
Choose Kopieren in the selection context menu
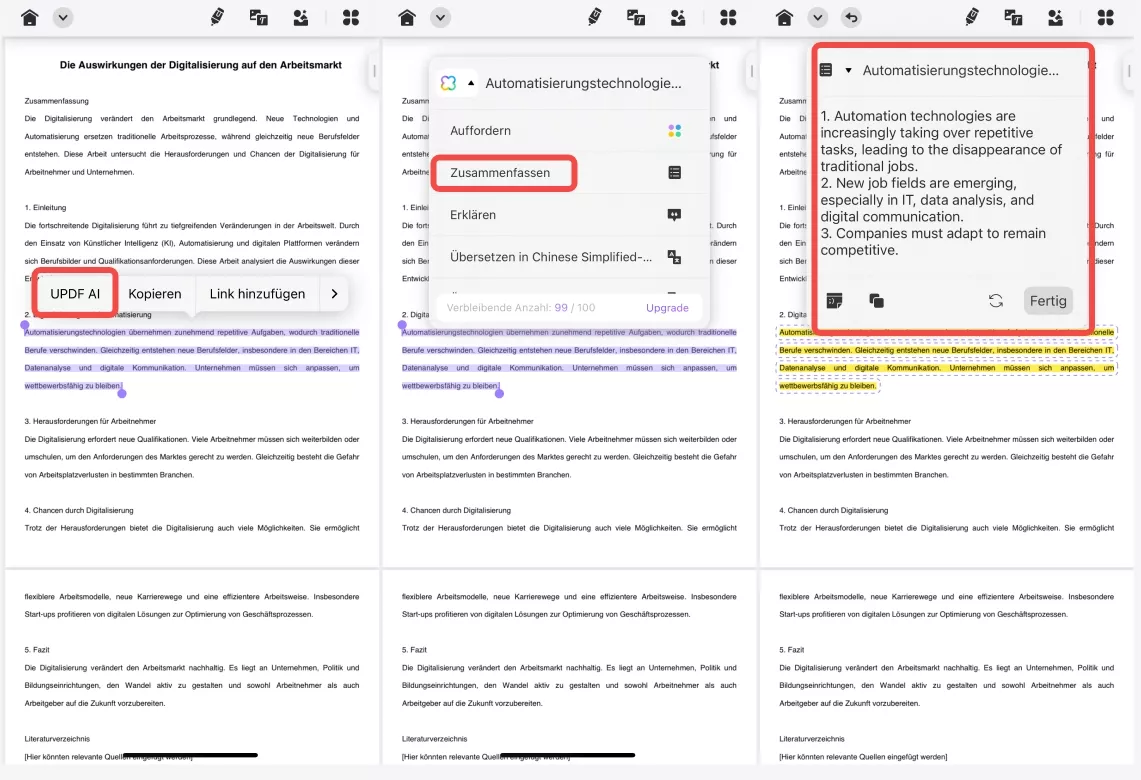pos(154,294)
